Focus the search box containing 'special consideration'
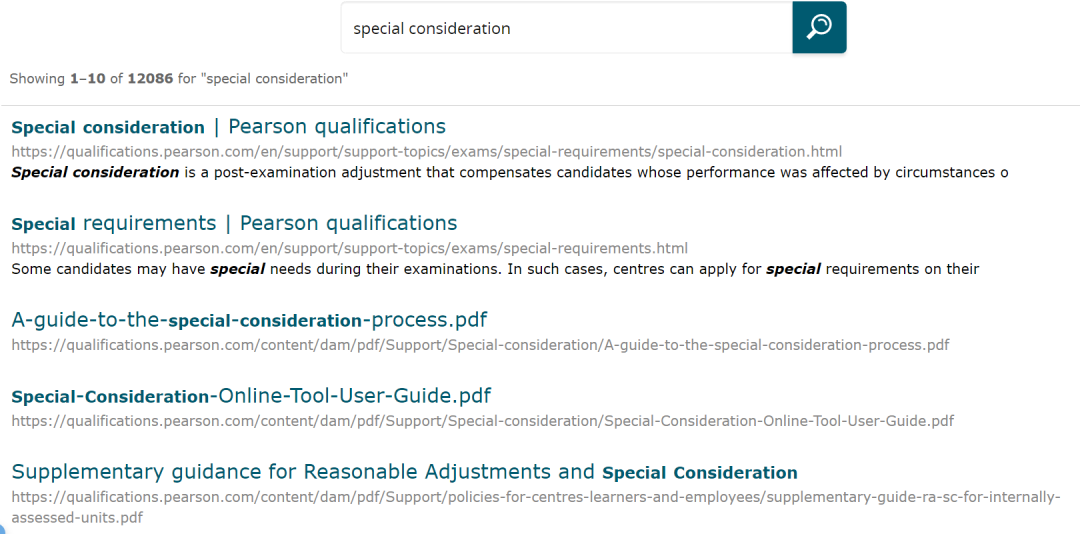Viewport: 1080px width, 534px height. pyautogui.click(x=566, y=28)
